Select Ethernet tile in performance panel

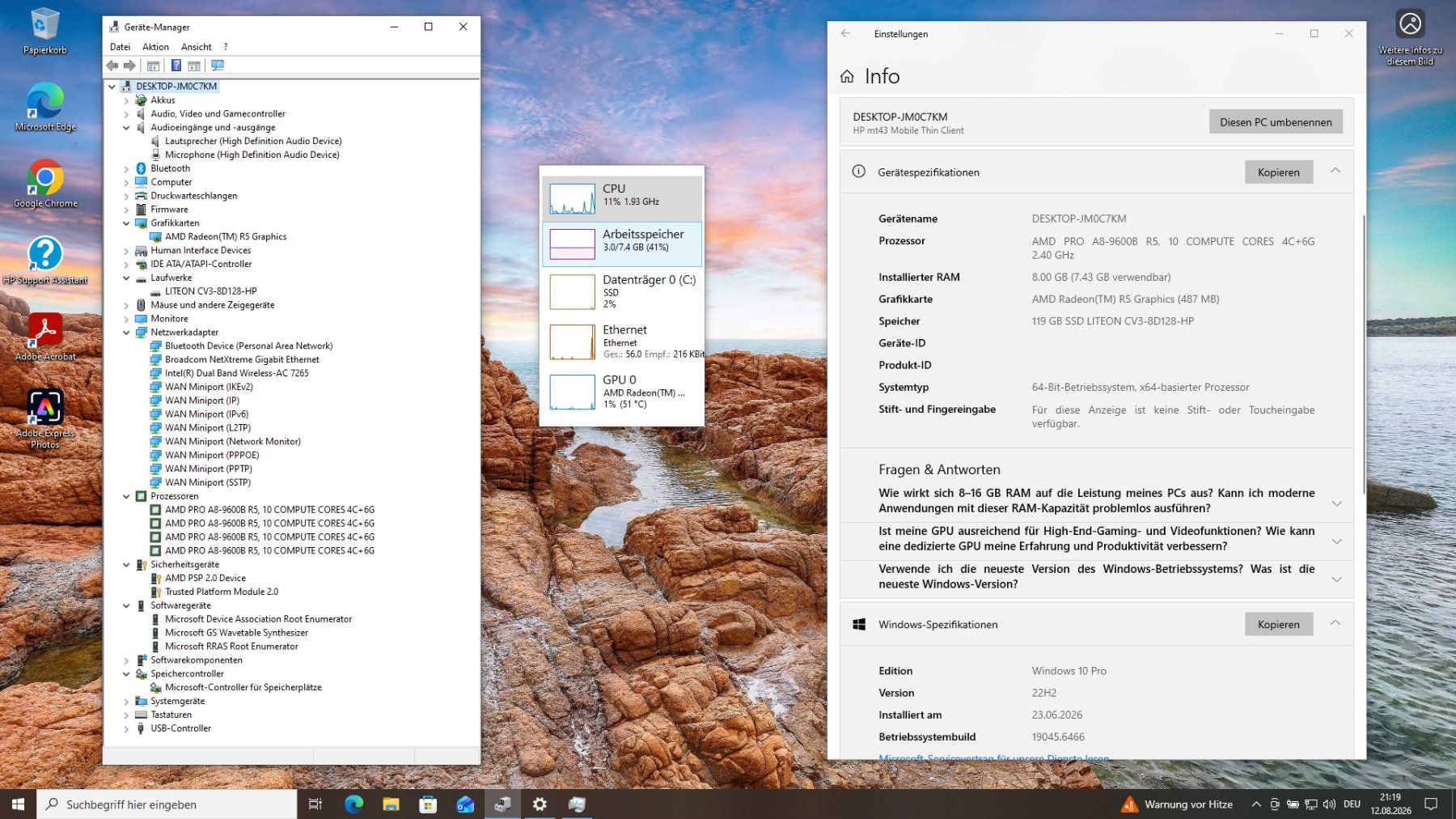pos(622,342)
